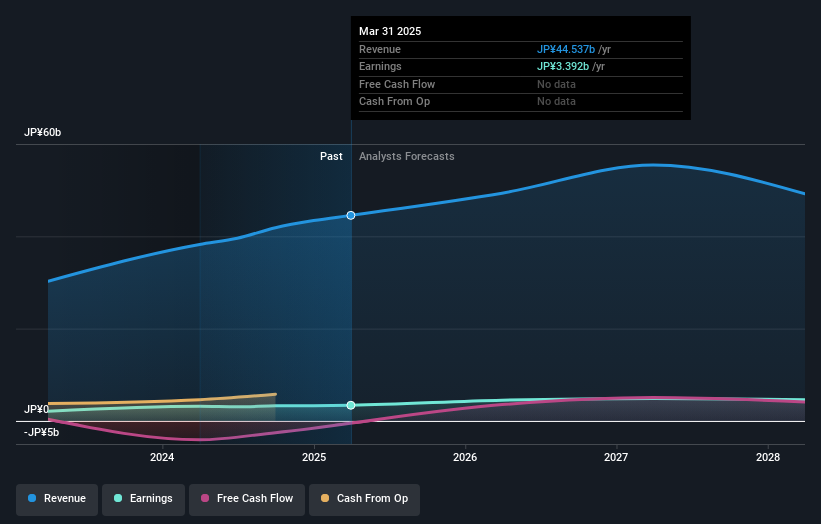
Task: Click the Past section label
Action: [331, 157]
